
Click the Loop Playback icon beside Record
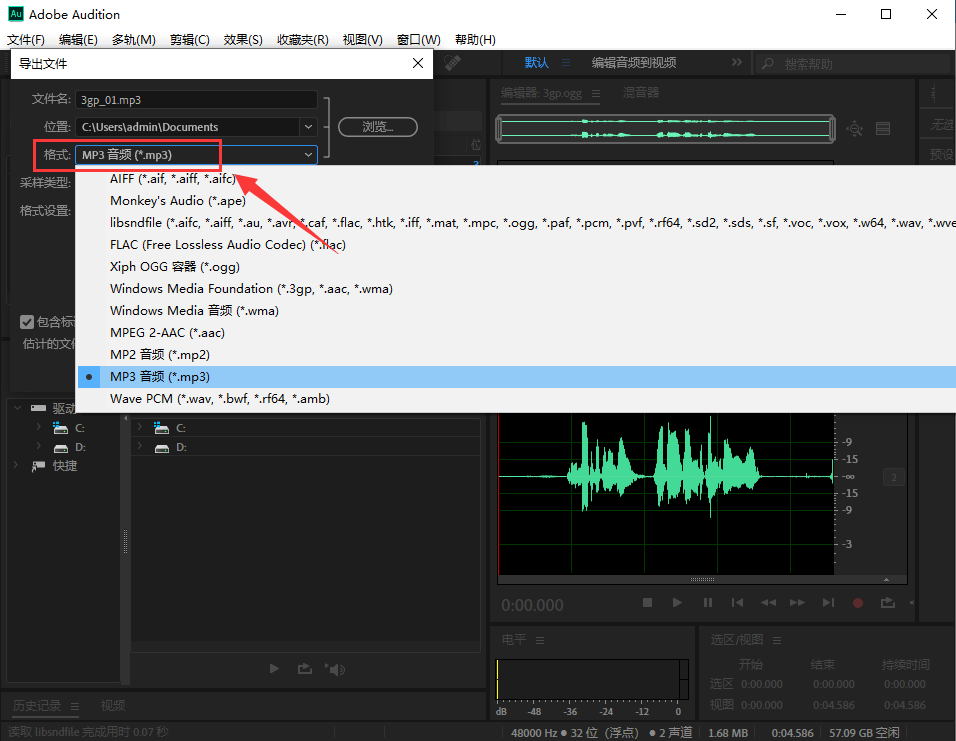click(x=887, y=603)
